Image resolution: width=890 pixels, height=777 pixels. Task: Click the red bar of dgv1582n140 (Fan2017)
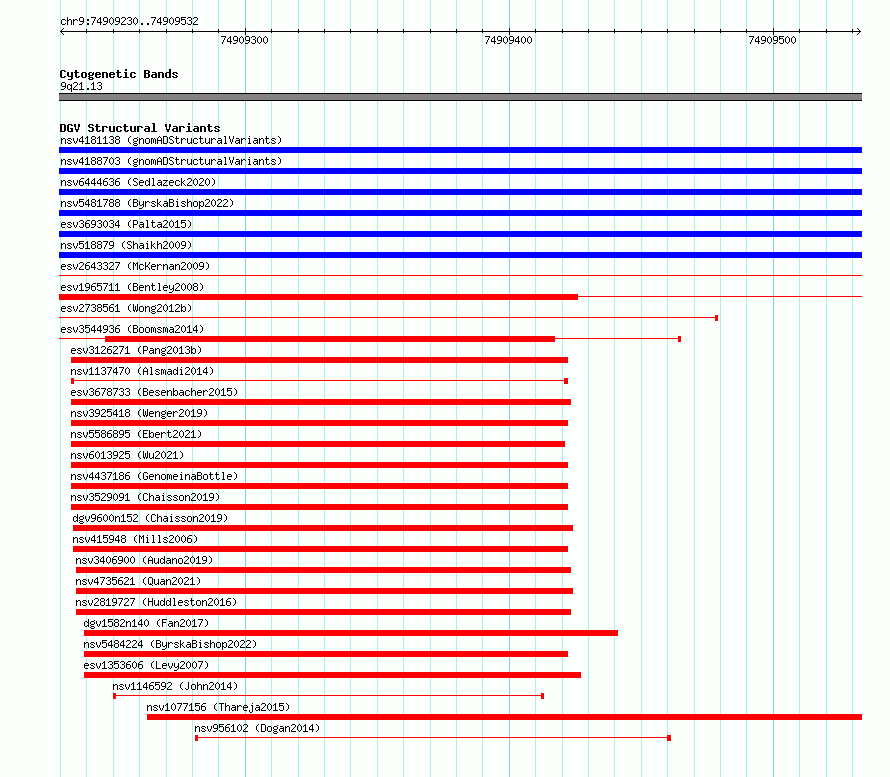pyautogui.click(x=351, y=633)
